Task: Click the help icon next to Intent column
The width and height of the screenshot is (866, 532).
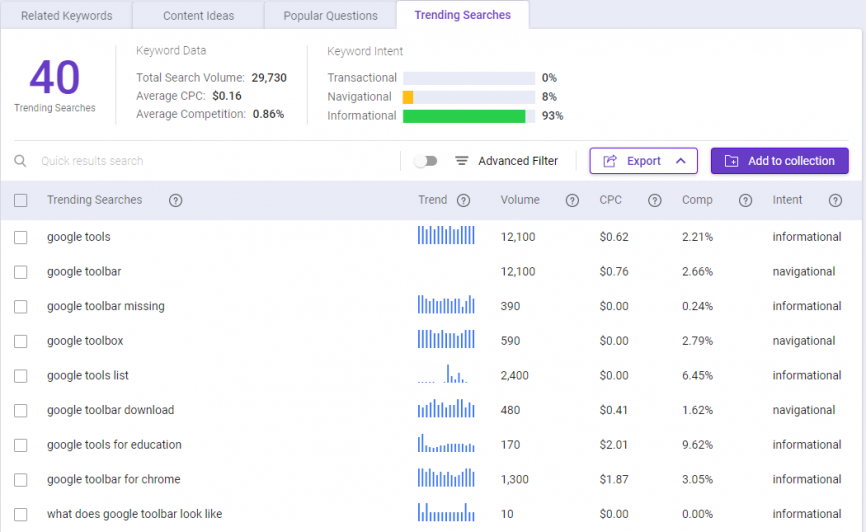Action: [x=835, y=201]
